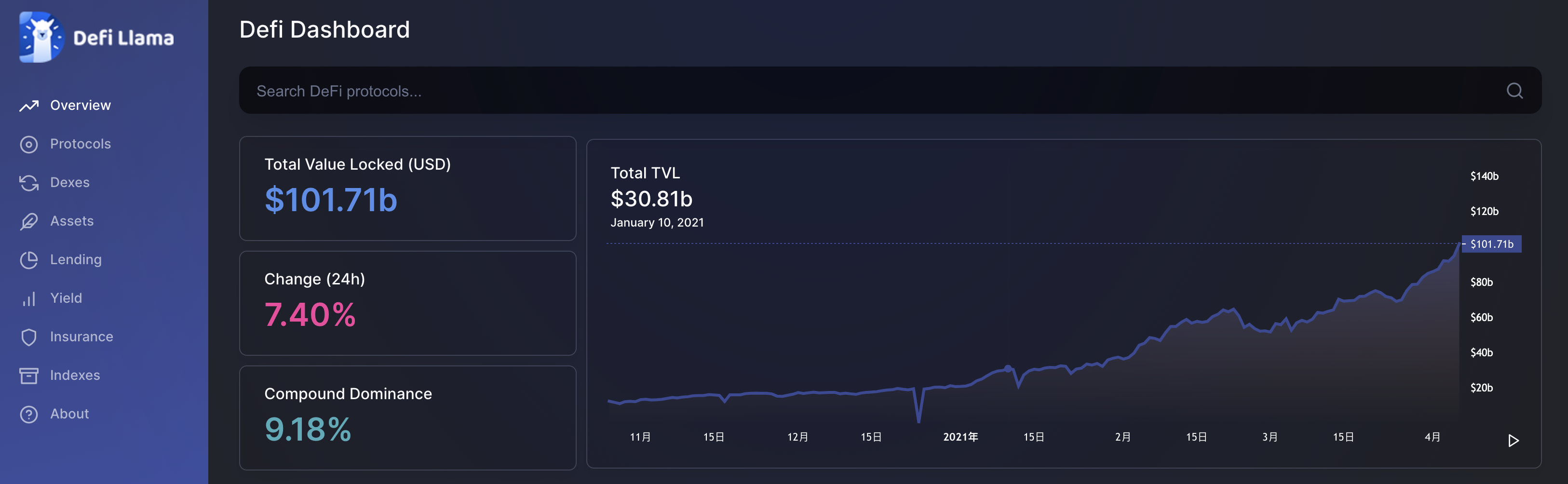Viewport: 1568px width, 484px height.
Task: Open the Protocols menu item
Action: click(81, 144)
